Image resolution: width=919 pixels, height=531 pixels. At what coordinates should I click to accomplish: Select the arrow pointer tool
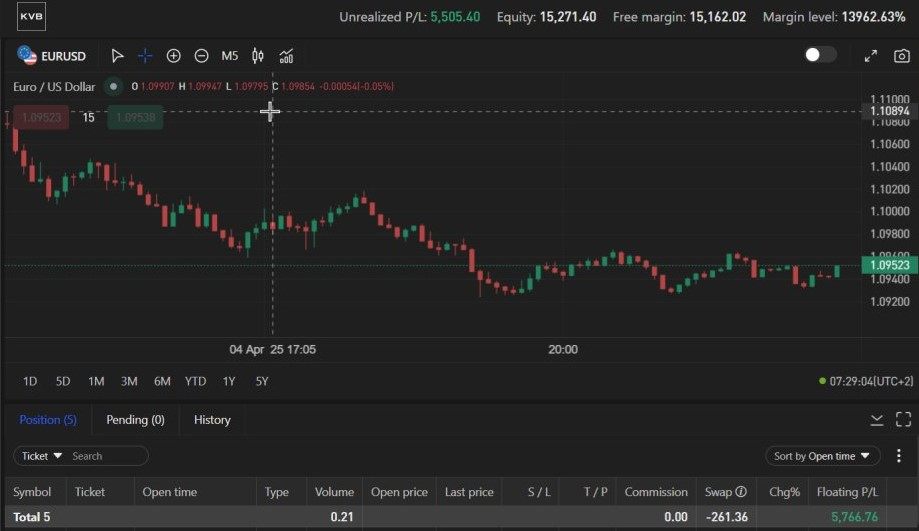pyautogui.click(x=117, y=56)
